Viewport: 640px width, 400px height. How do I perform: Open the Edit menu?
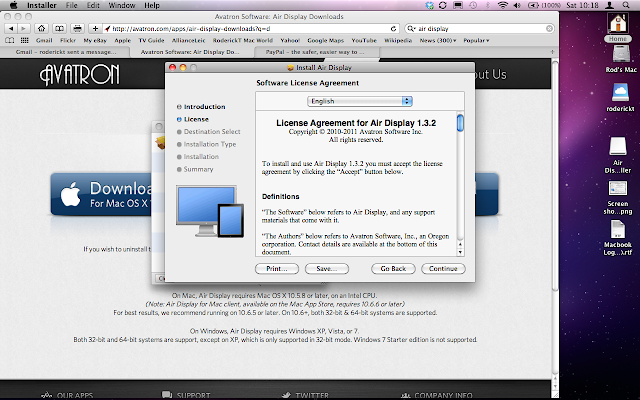[x=93, y=5]
